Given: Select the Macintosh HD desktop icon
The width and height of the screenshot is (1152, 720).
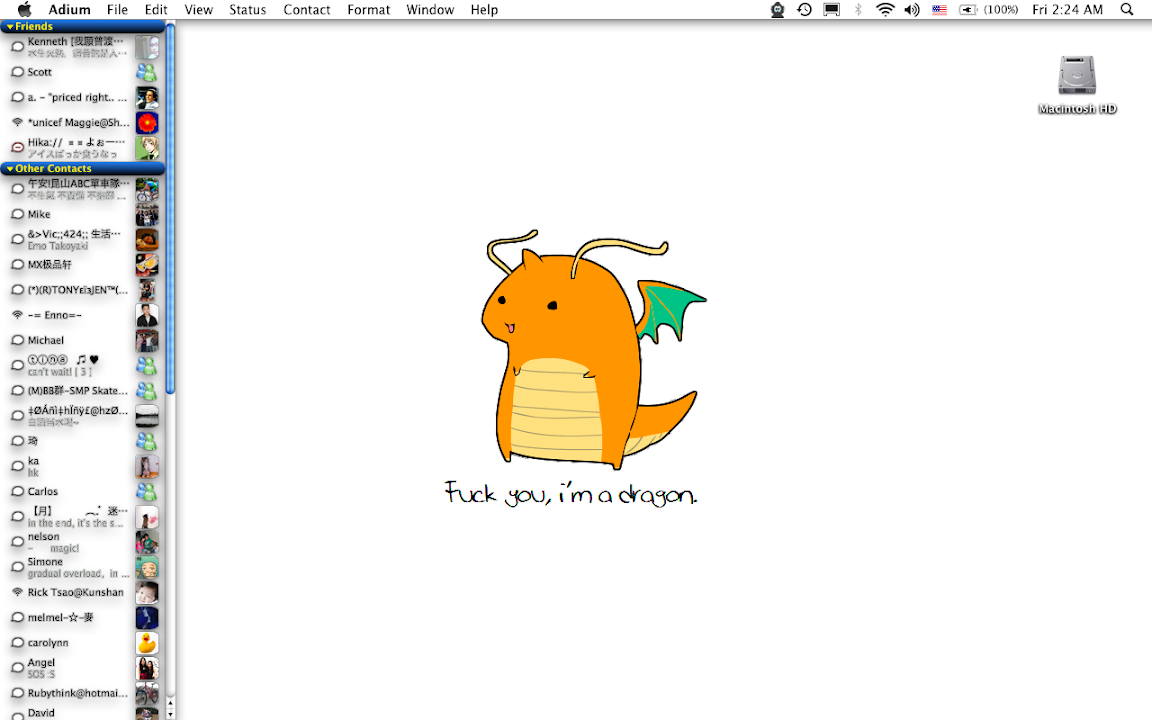Looking at the screenshot, I should (1077, 76).
